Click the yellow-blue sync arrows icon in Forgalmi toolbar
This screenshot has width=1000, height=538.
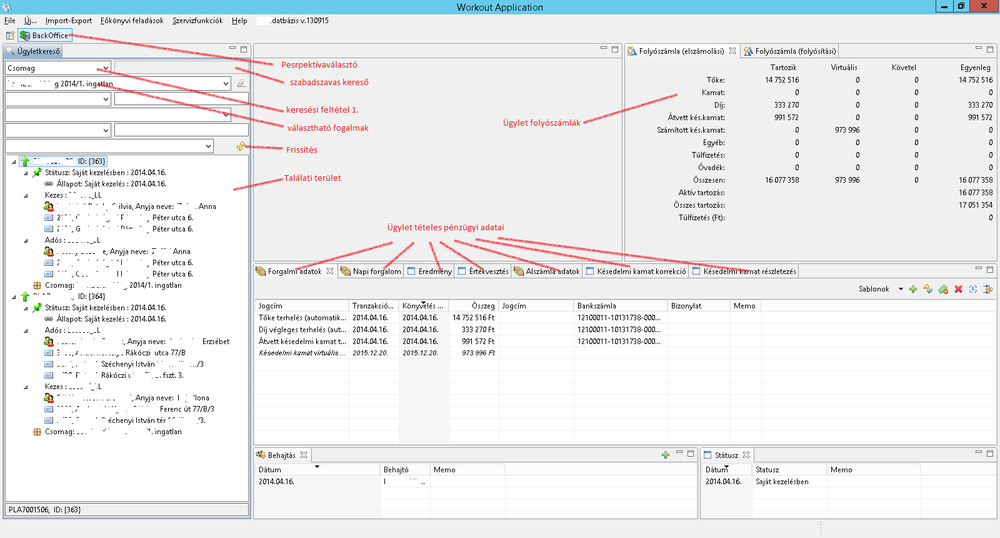click(x=927, y=289)
